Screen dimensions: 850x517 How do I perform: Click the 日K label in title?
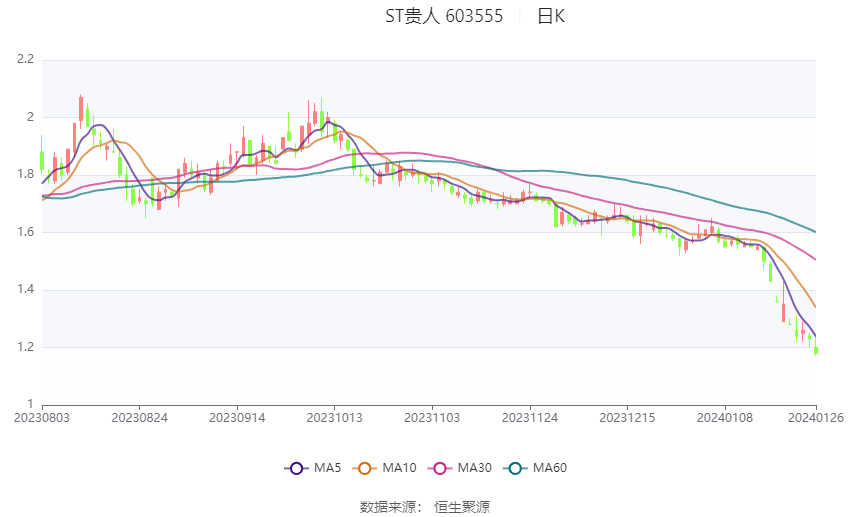pyautogui.click(x=551, y=16)
